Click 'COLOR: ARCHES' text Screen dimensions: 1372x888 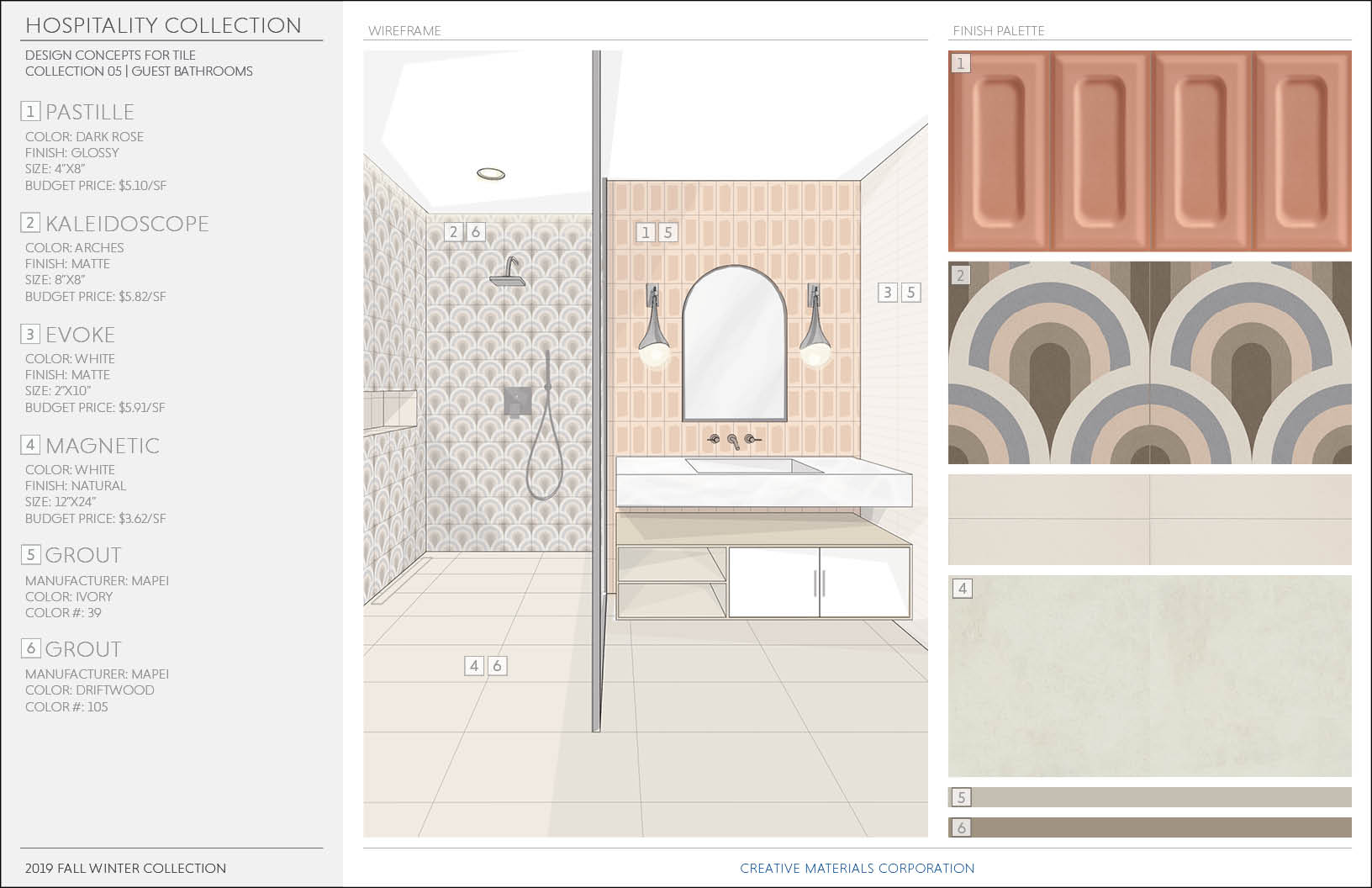pos(75,247)
